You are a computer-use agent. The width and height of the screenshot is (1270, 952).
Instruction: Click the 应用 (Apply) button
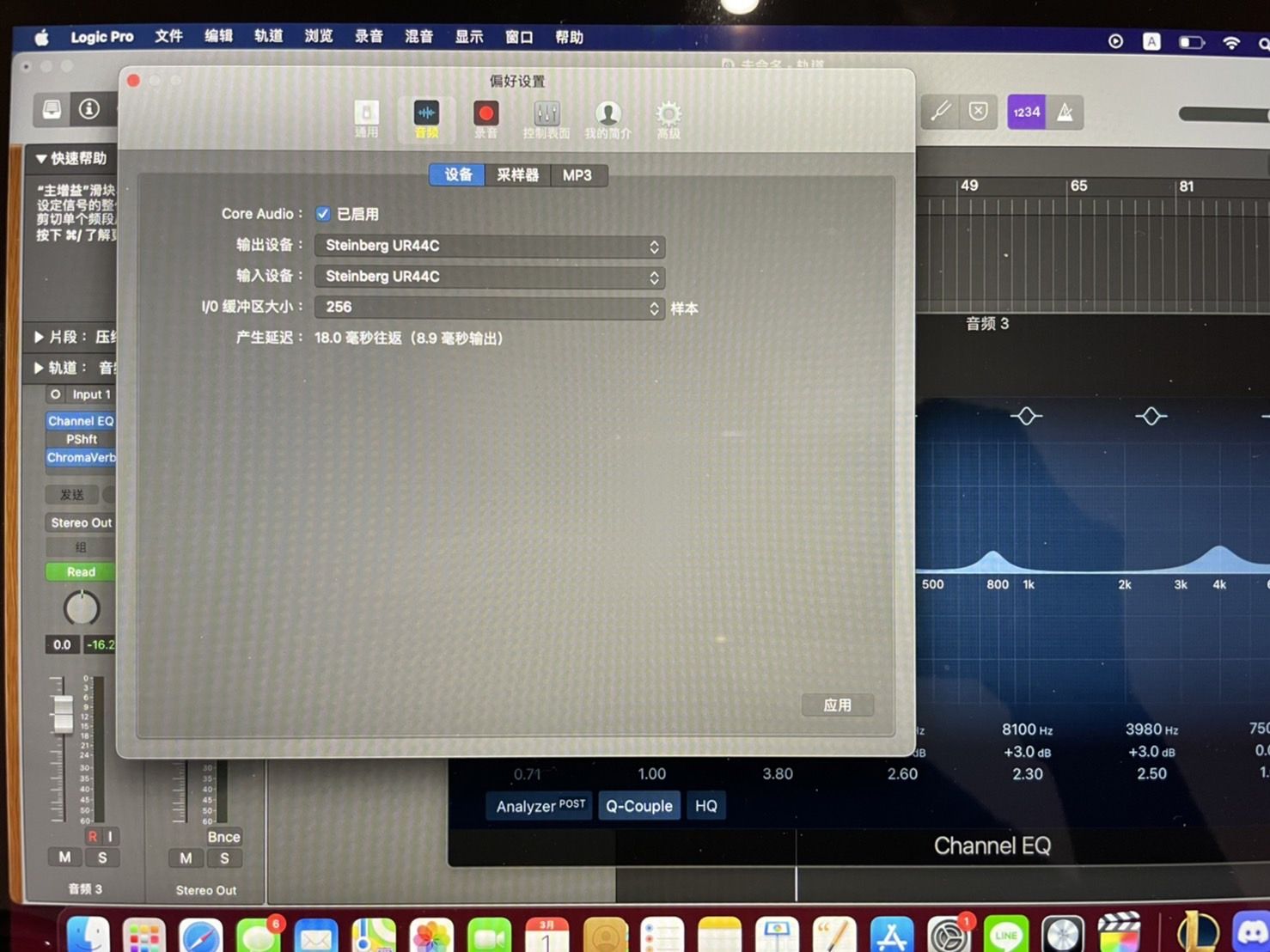click(837, 705)
